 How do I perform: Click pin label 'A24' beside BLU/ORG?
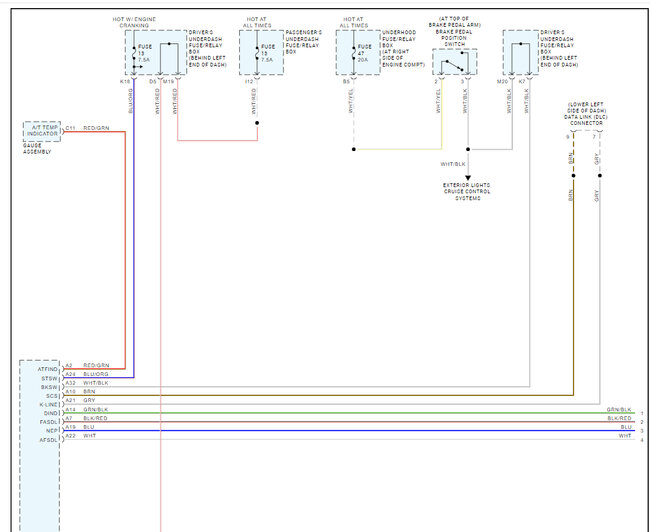(x=70, y=374)
